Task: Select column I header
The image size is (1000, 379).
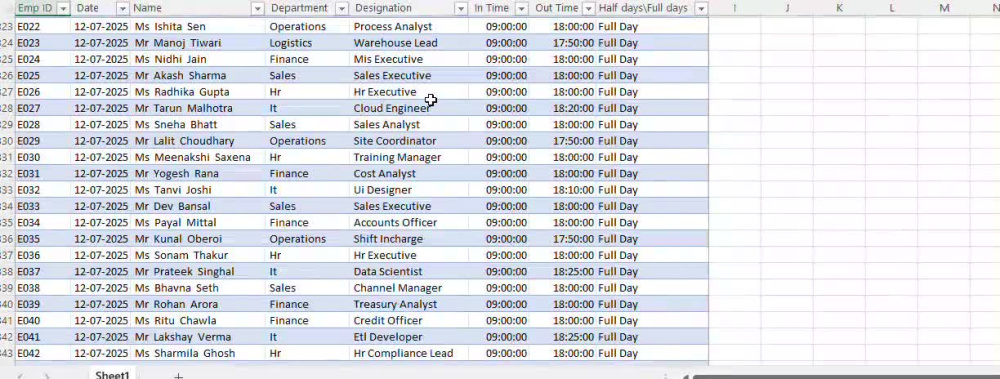Action: point(735,8)
